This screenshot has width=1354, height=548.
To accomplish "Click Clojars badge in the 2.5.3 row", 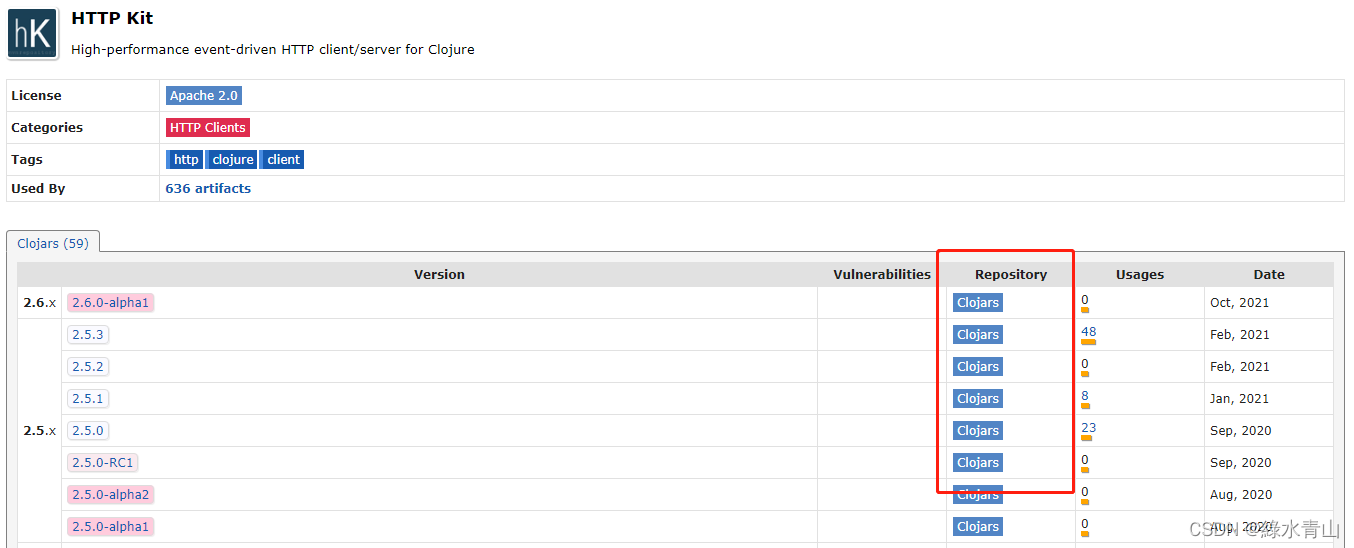I will [x=978, y=335].
